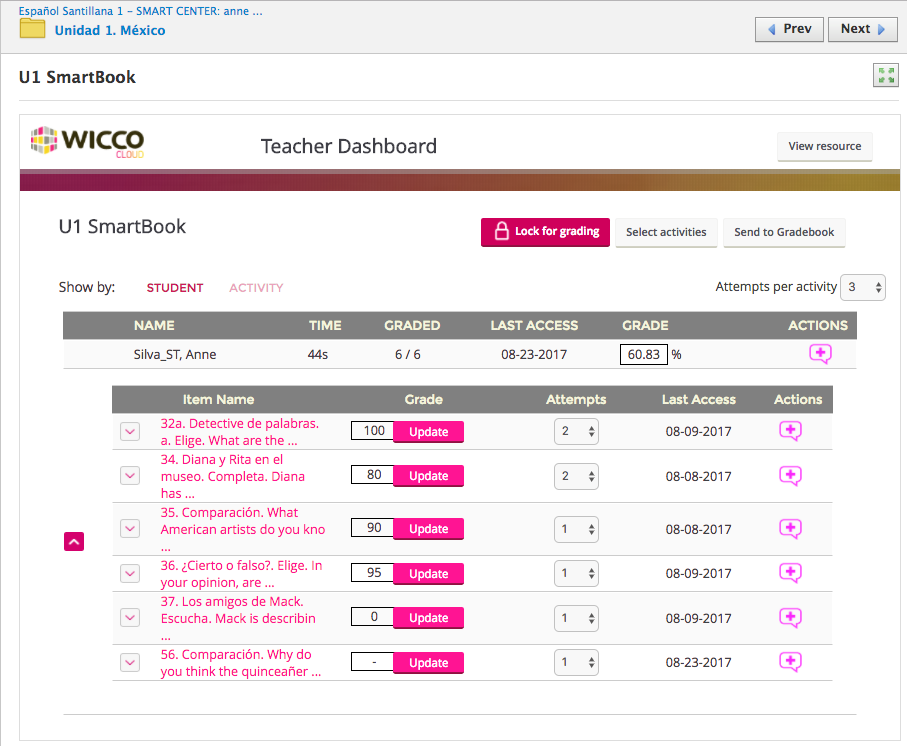Click the TIME column header
The image size is (907, 746).
pyautogui.click(x=325, y=326)
